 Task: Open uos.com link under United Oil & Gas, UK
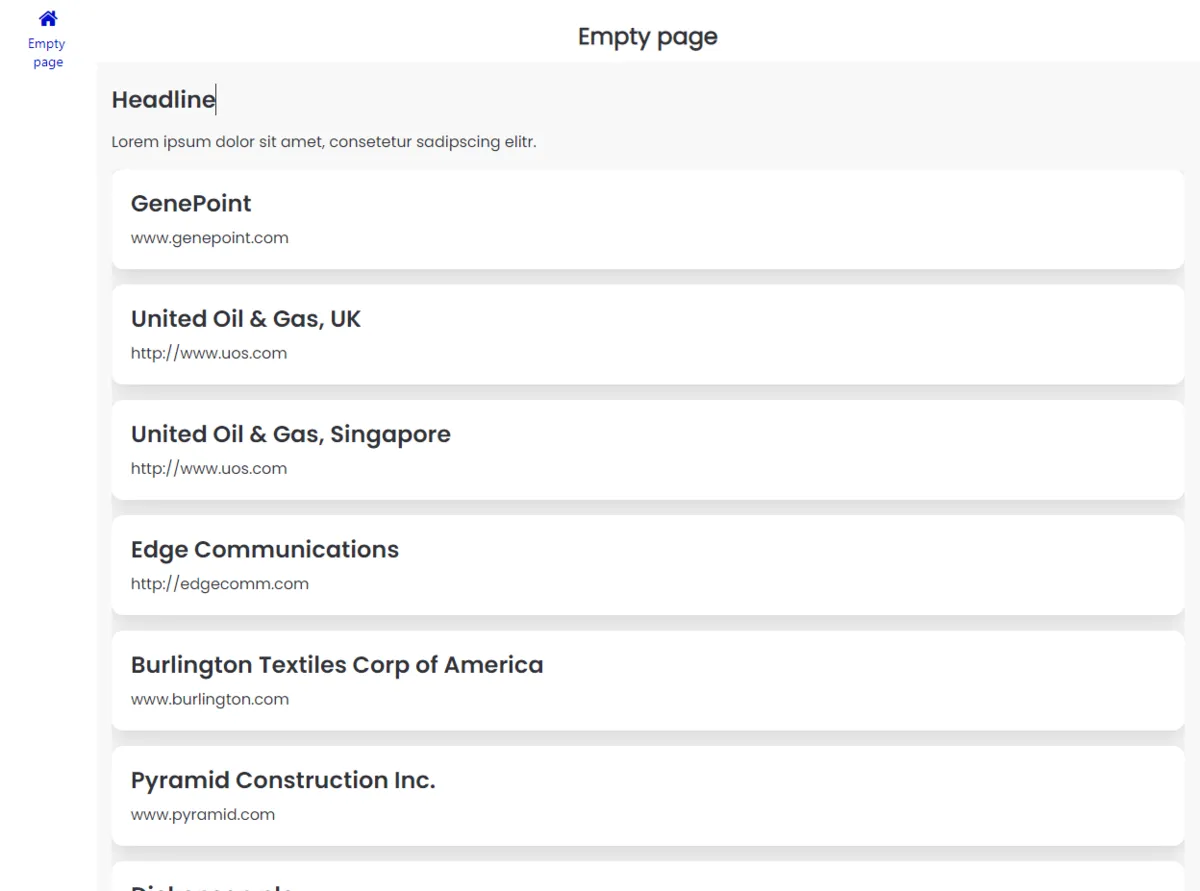coord(208,353)
